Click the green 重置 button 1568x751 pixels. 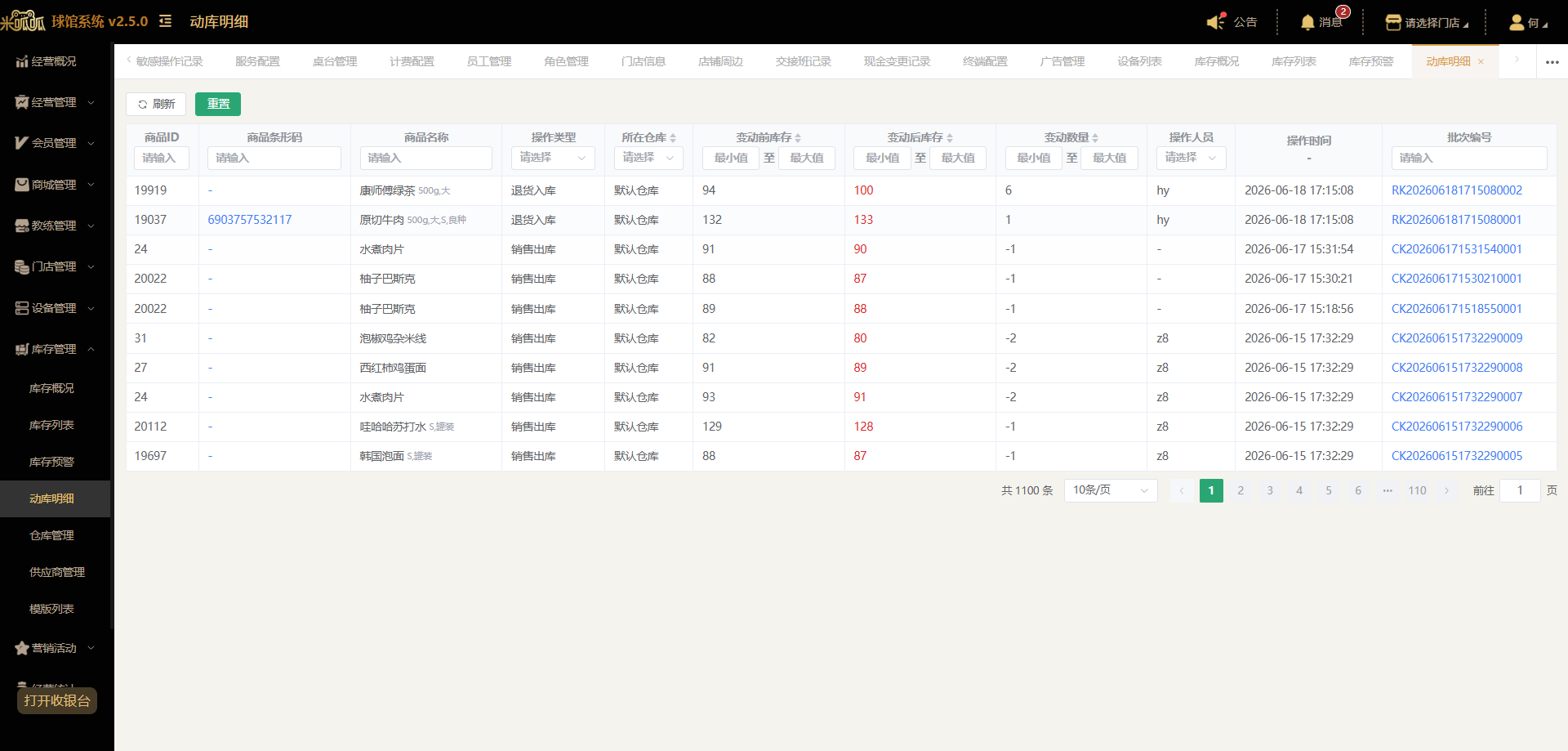click(218, 104)
